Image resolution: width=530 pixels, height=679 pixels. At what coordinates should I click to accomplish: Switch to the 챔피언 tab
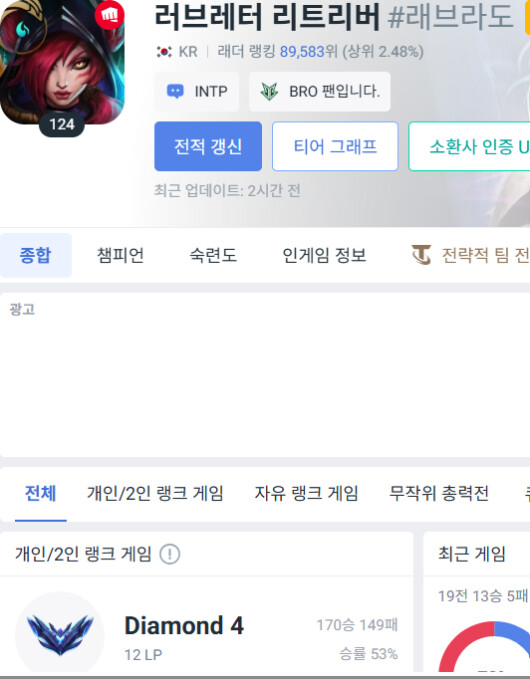(x=120, y=255)
